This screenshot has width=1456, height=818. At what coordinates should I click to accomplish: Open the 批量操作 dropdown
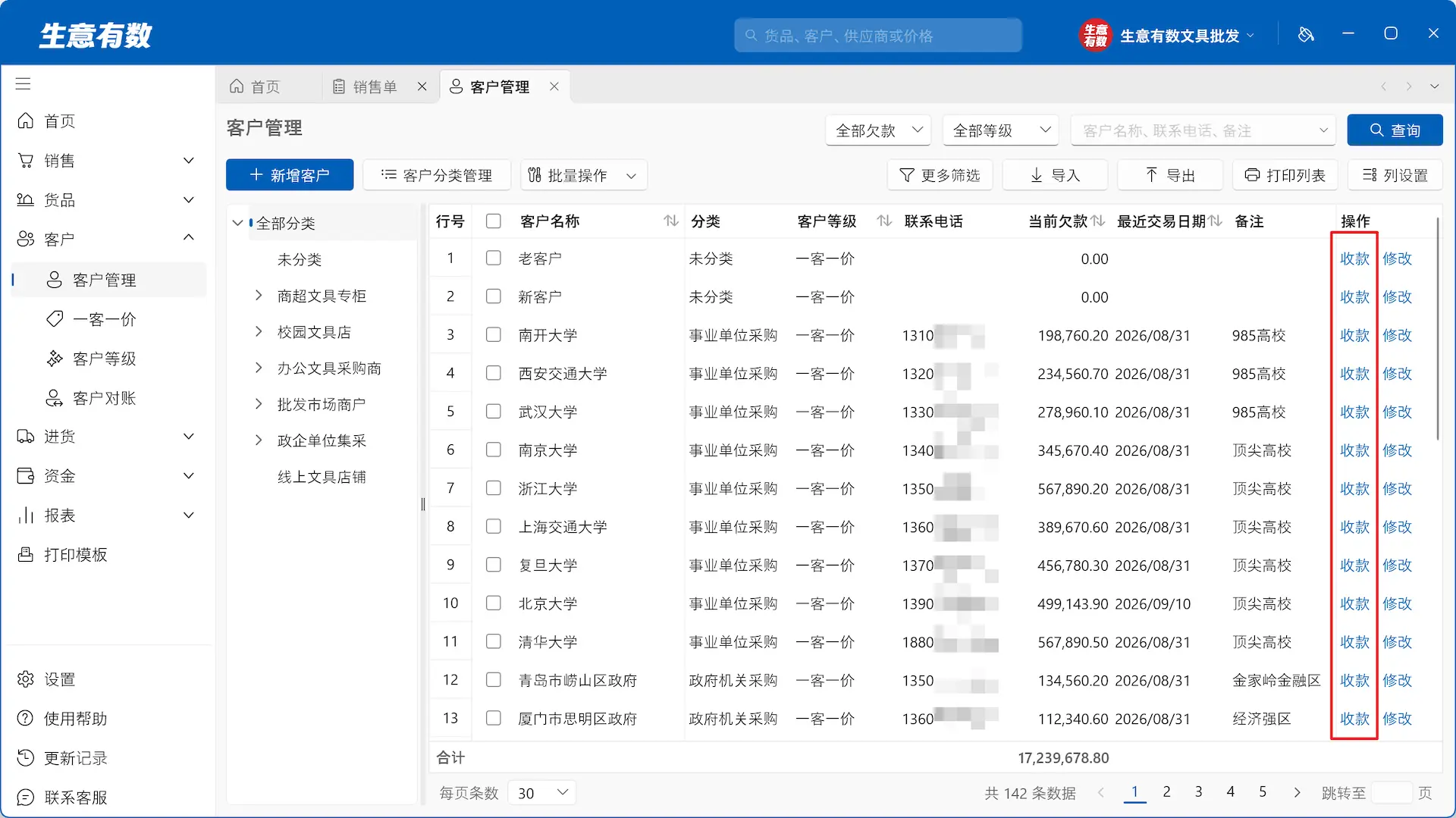[x=583, y=175]
